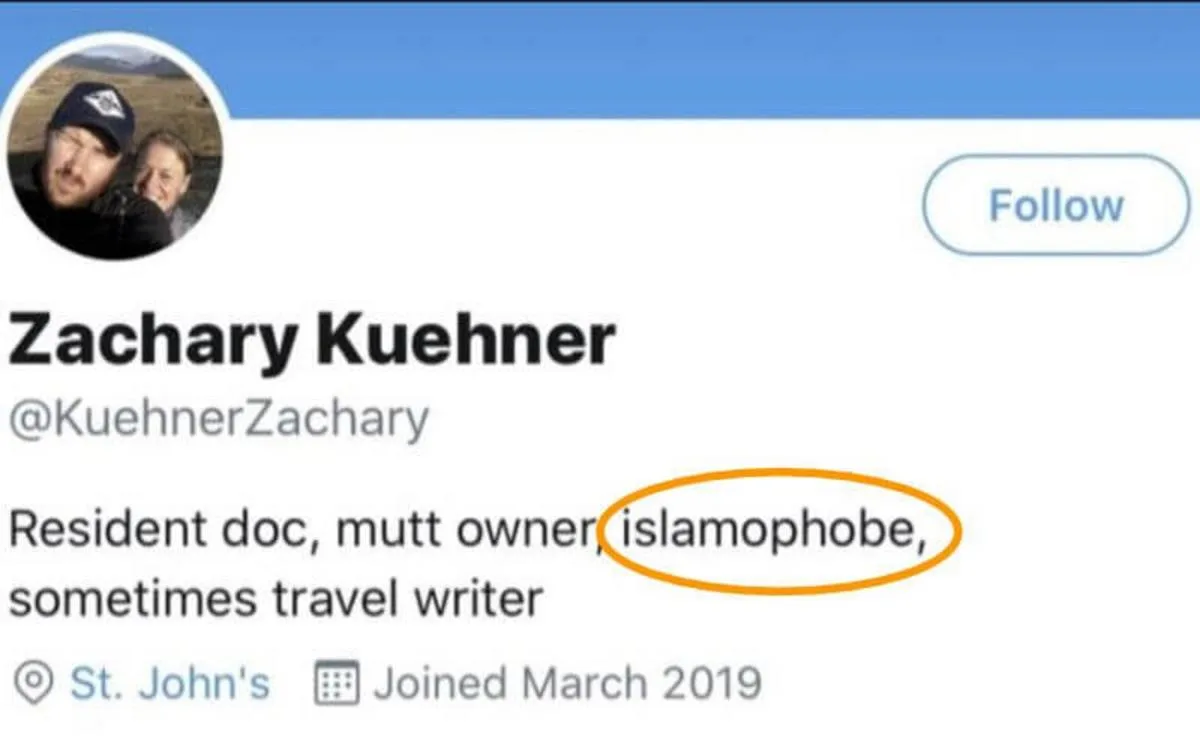This screenshot has width=1200, height=750.
Task: Click the year 2019 in join date
Action: coord(711,684)
